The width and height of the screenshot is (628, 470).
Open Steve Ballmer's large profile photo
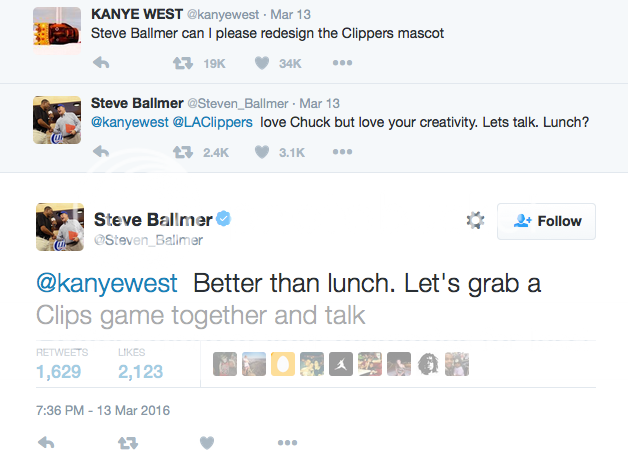(x=58, y=226)
